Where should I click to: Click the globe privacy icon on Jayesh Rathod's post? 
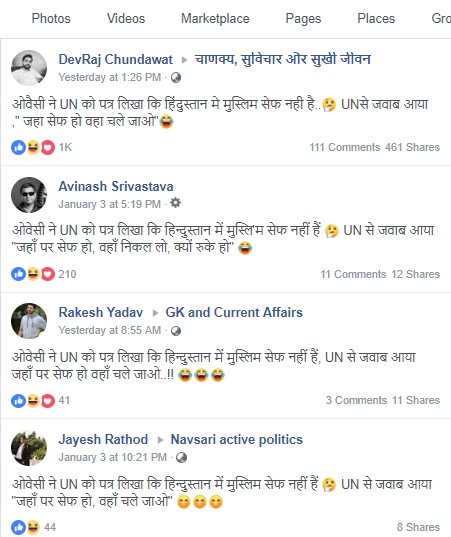click(181, 458)
